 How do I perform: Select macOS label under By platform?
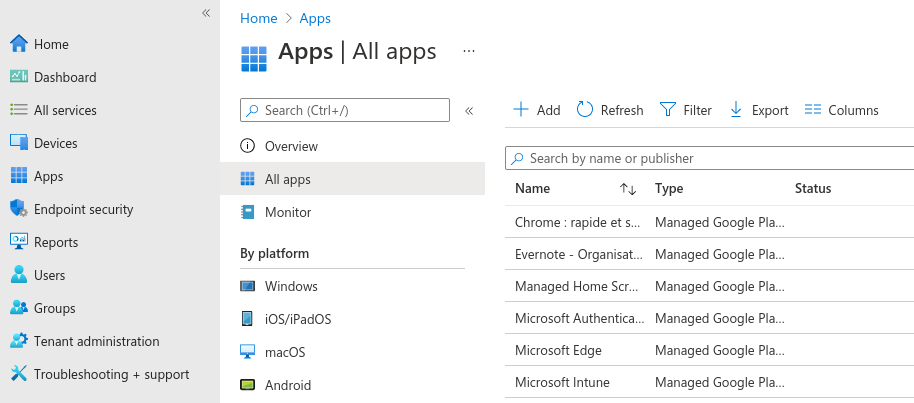coord(285,352)
